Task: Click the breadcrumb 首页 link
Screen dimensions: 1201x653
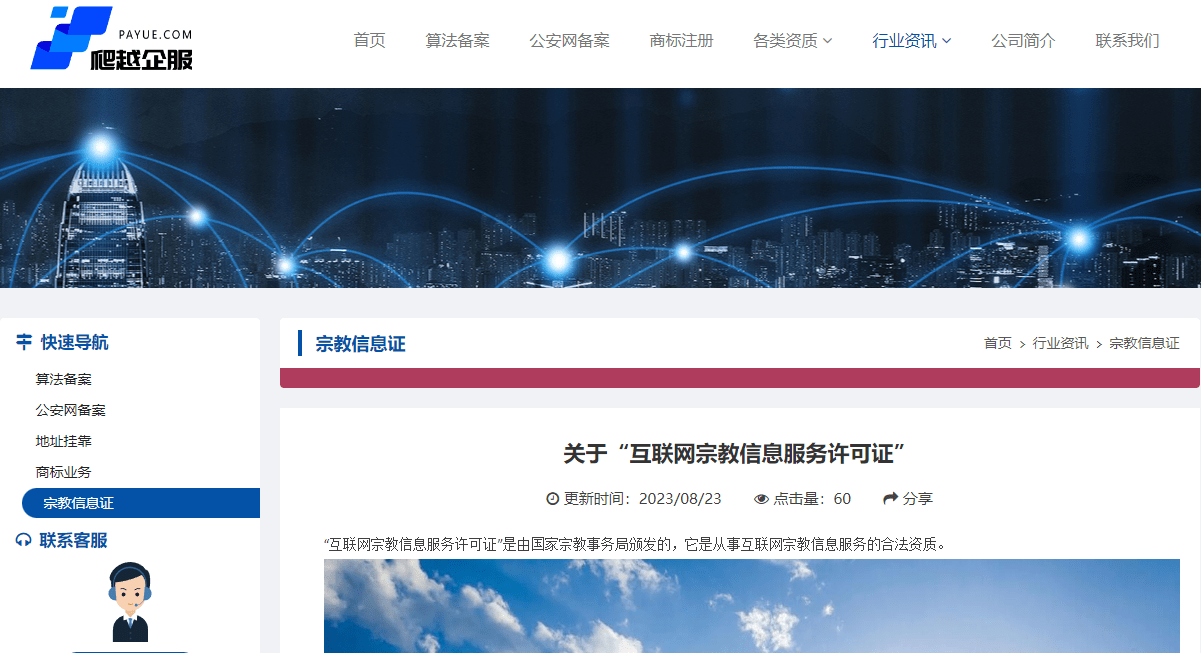Action: (x=997, y=343)
